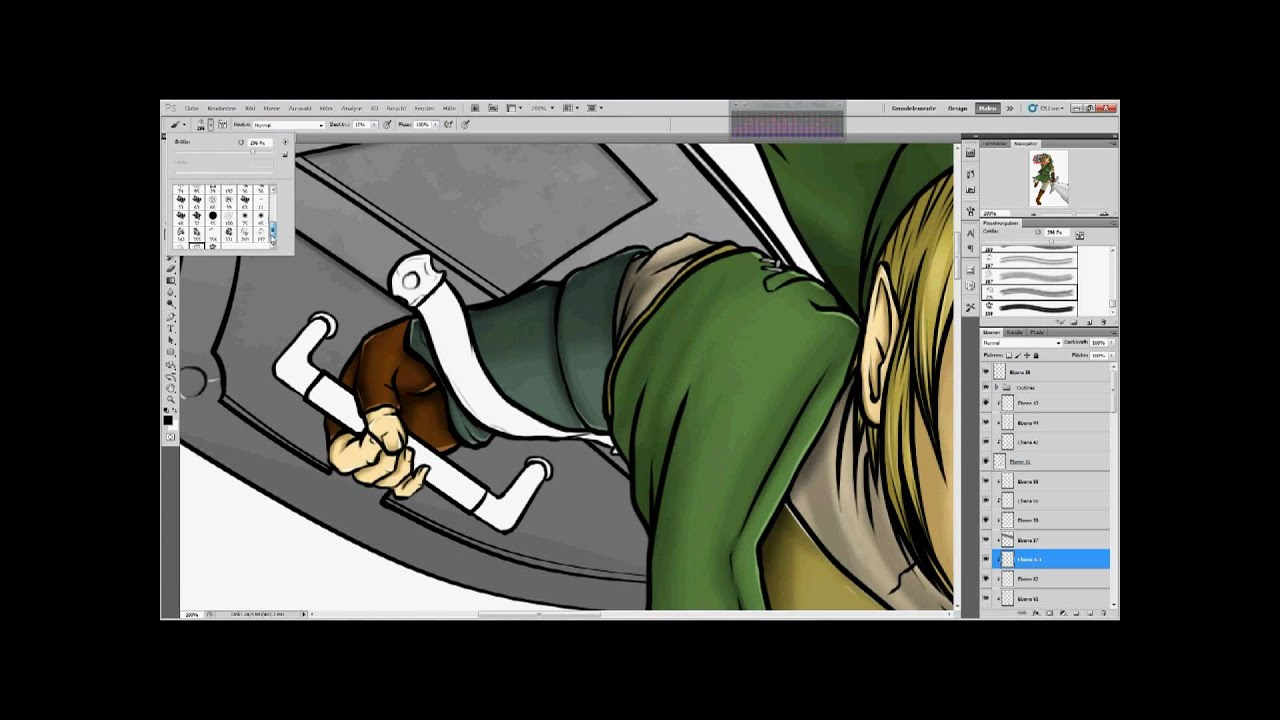Image resolution: width=1280 pixels, height=720 pixels.
Task: Delete layer trash icon
Action: click(1104, 612)
